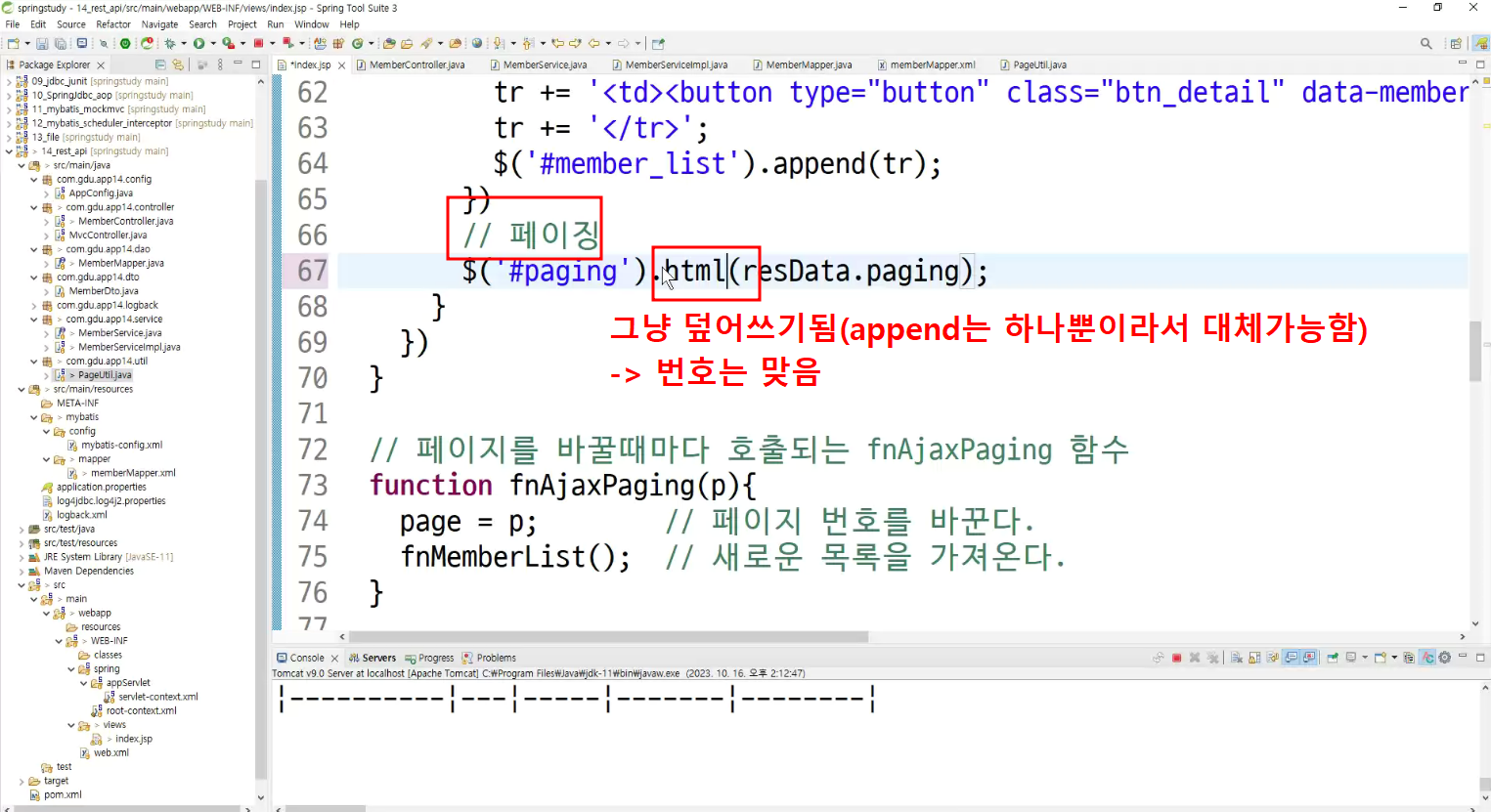Open the web browser globe icon
The height and width of the screenshot is (812, 1491).
coord(476,43)
